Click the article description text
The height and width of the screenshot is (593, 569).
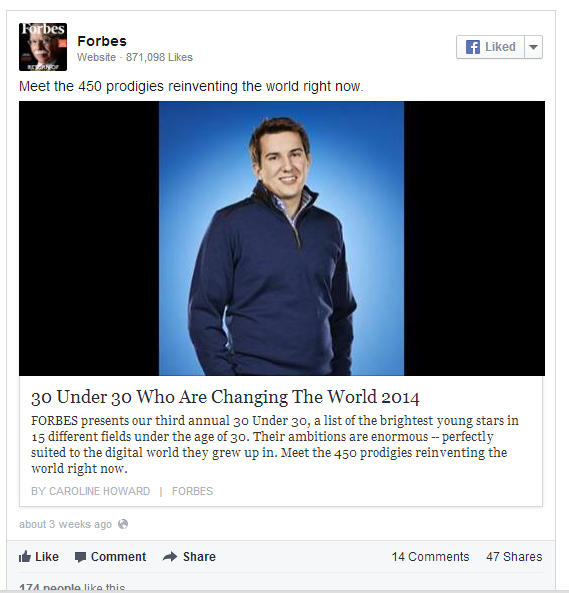coord(275,444)
